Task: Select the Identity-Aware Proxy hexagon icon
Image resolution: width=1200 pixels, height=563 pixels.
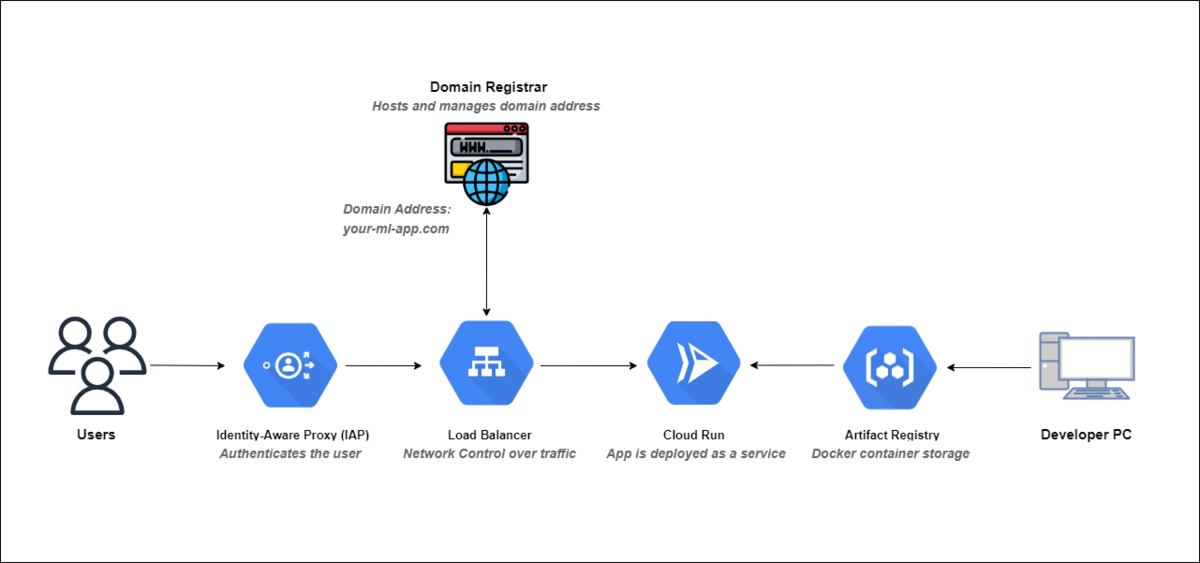Action: tap(291, 366)
